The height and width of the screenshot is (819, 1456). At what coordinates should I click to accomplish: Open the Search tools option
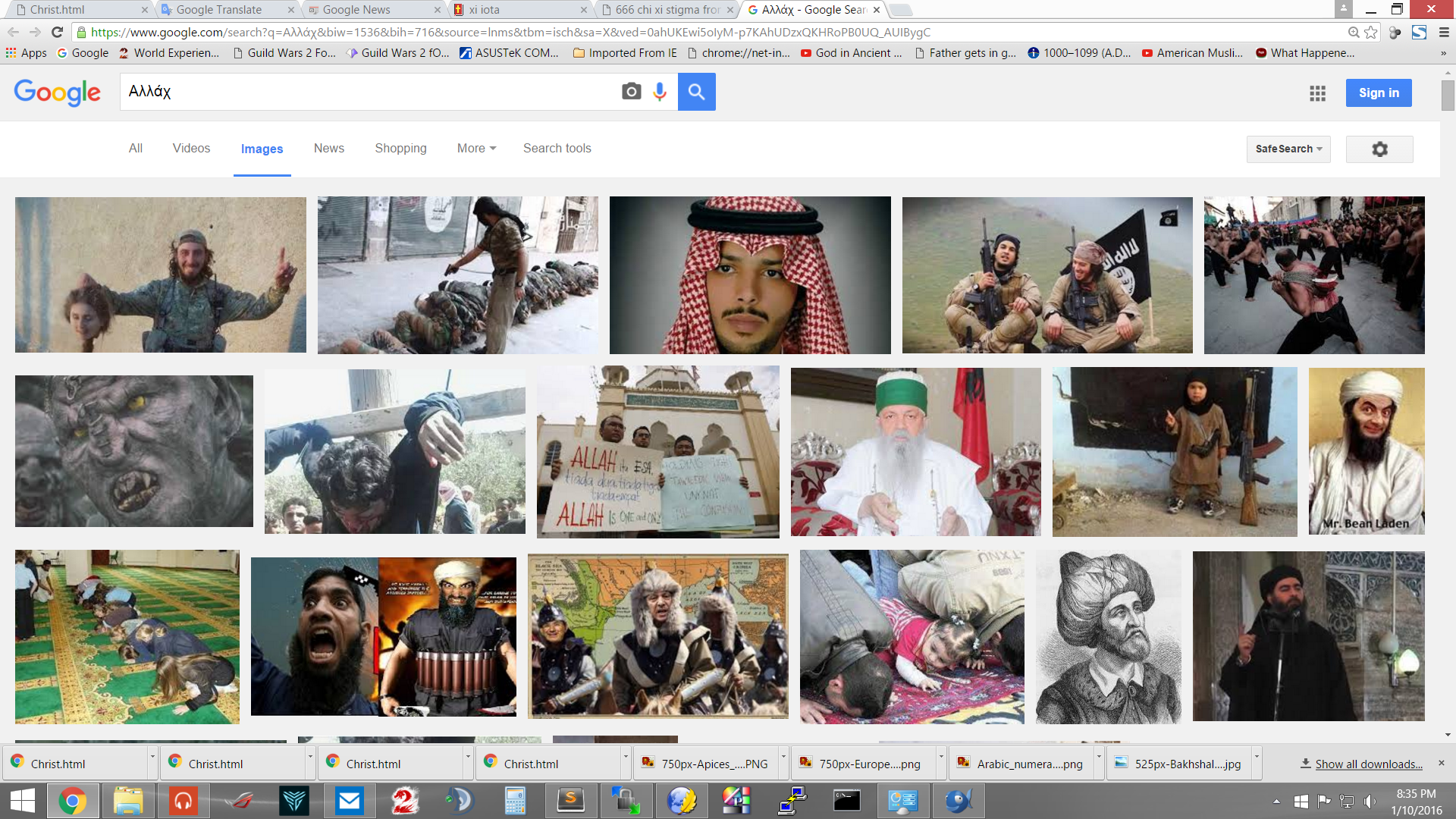[x=557, y=149]
